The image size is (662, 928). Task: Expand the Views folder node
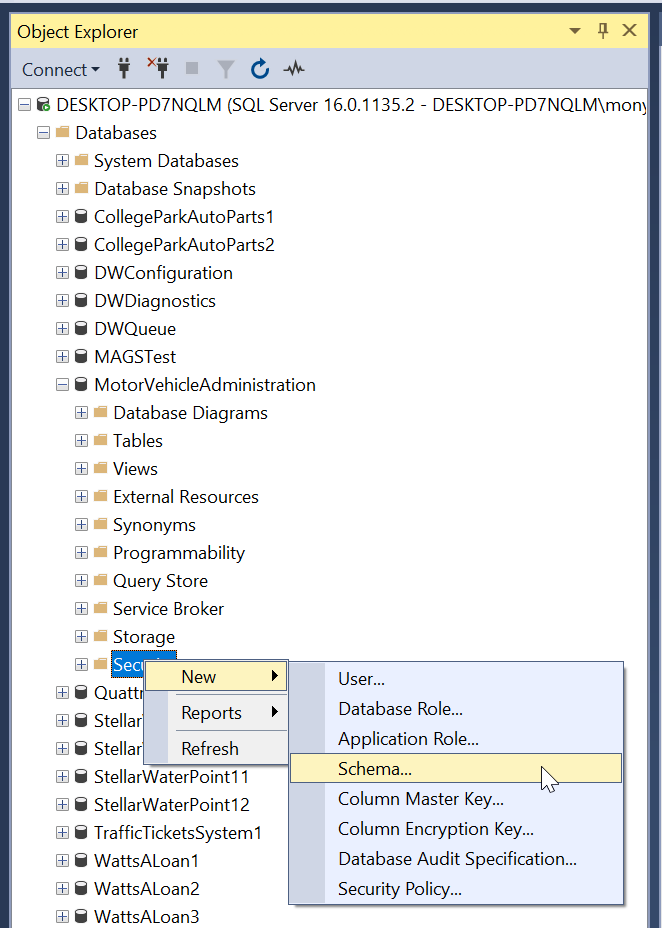81,468
